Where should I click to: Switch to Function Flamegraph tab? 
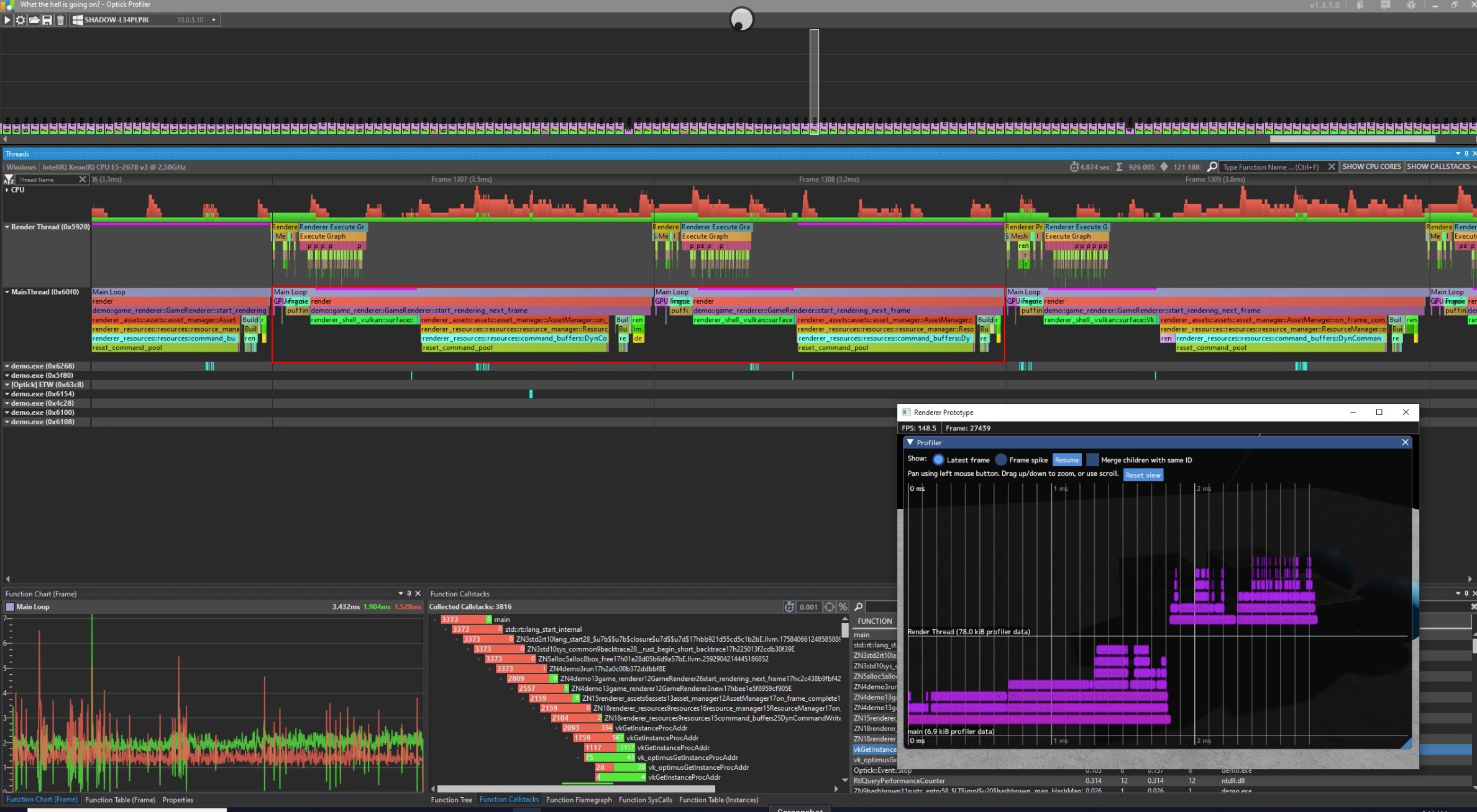click(578, 800)
